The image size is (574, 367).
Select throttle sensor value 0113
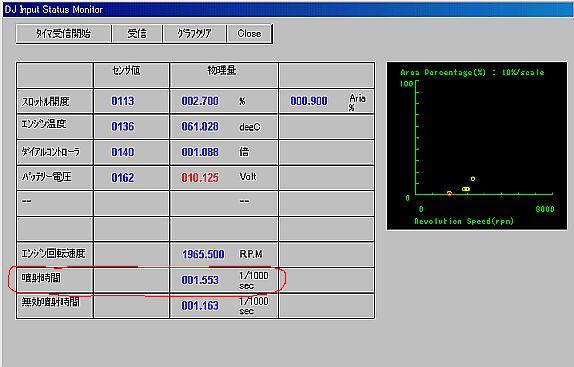pyautogui.click(x=123, y=101)
